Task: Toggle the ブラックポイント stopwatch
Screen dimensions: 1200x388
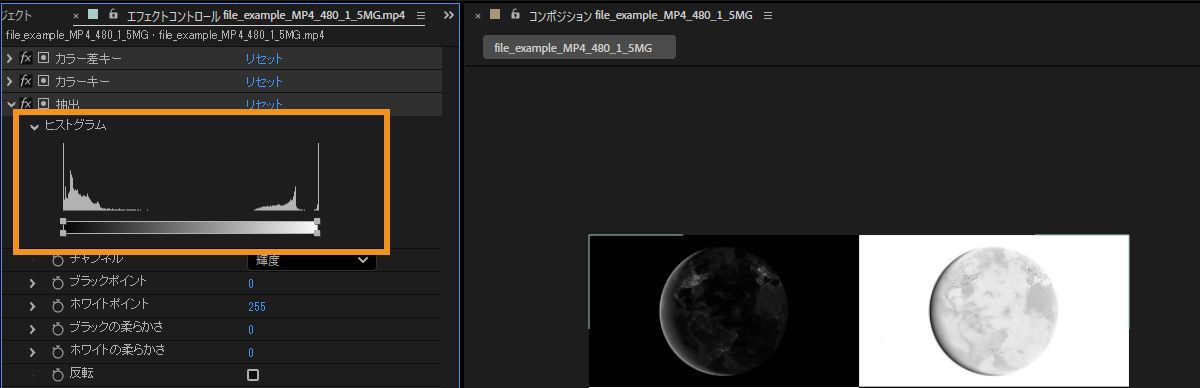Action: 57,283
